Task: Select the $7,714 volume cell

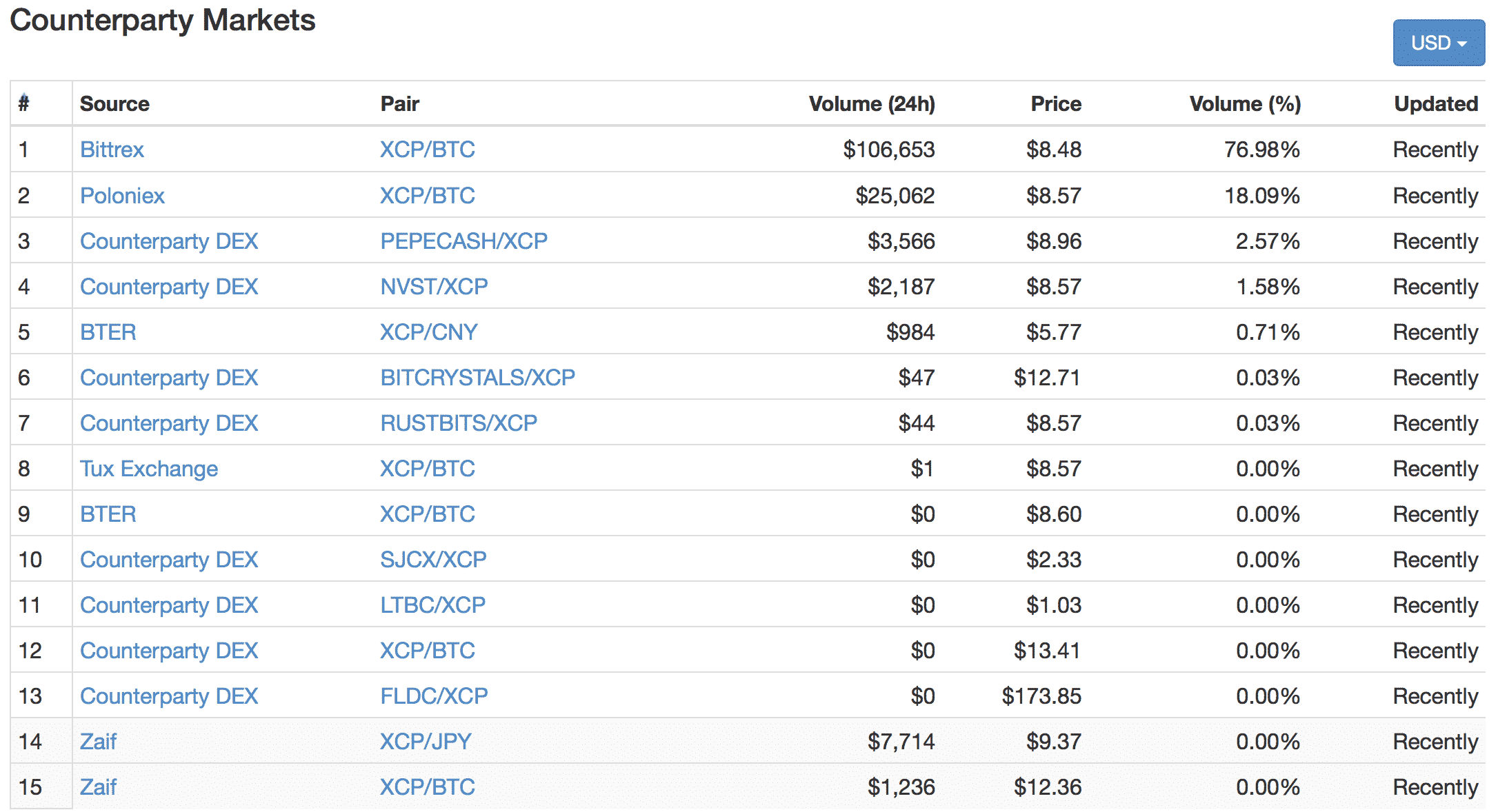Action: pyautogui.click(x=901, y=742)
